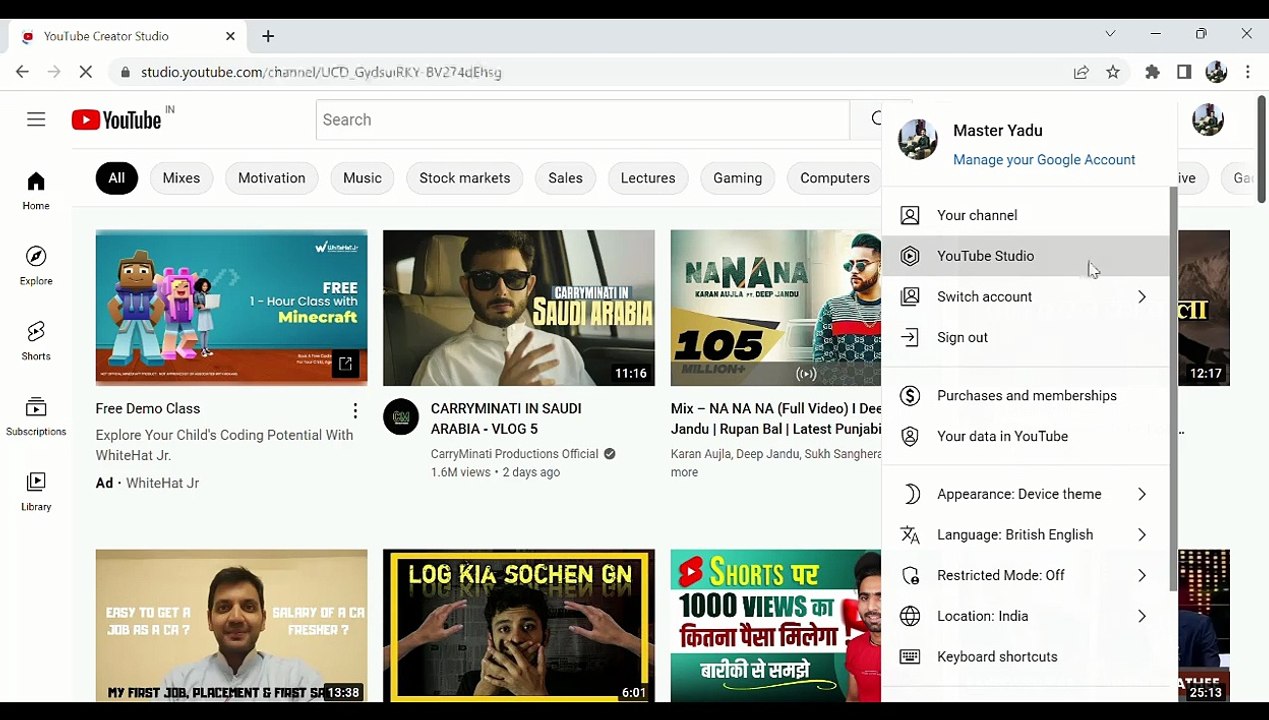Click 'more' under Na Na Na mix

684,473
